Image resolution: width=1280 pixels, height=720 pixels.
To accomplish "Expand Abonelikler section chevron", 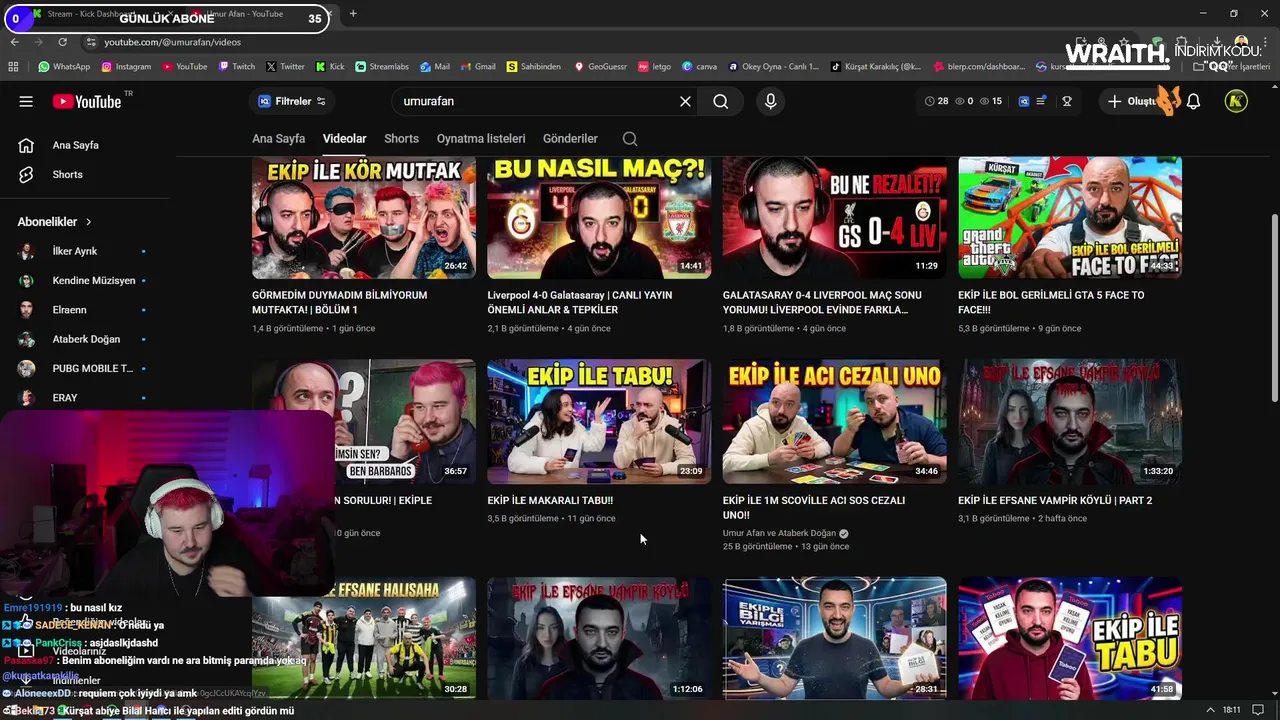I will (x=88, y=222).
